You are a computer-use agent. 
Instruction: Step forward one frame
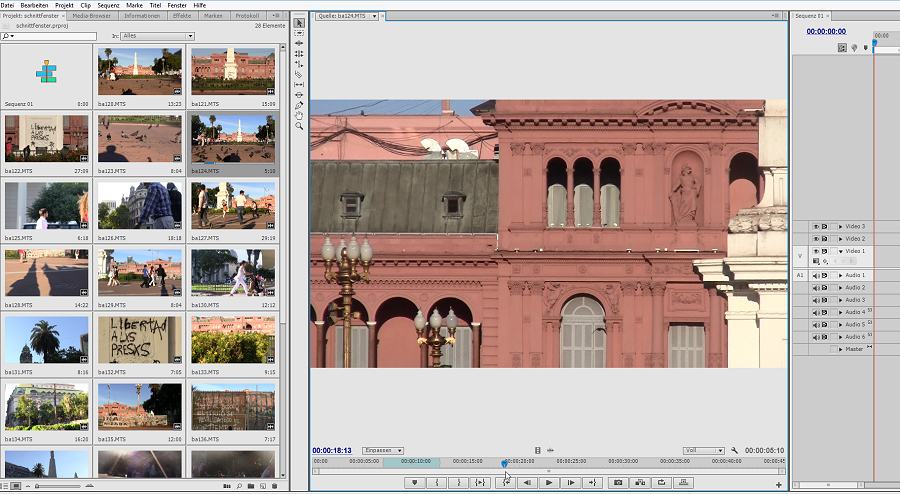click(571, 483)
